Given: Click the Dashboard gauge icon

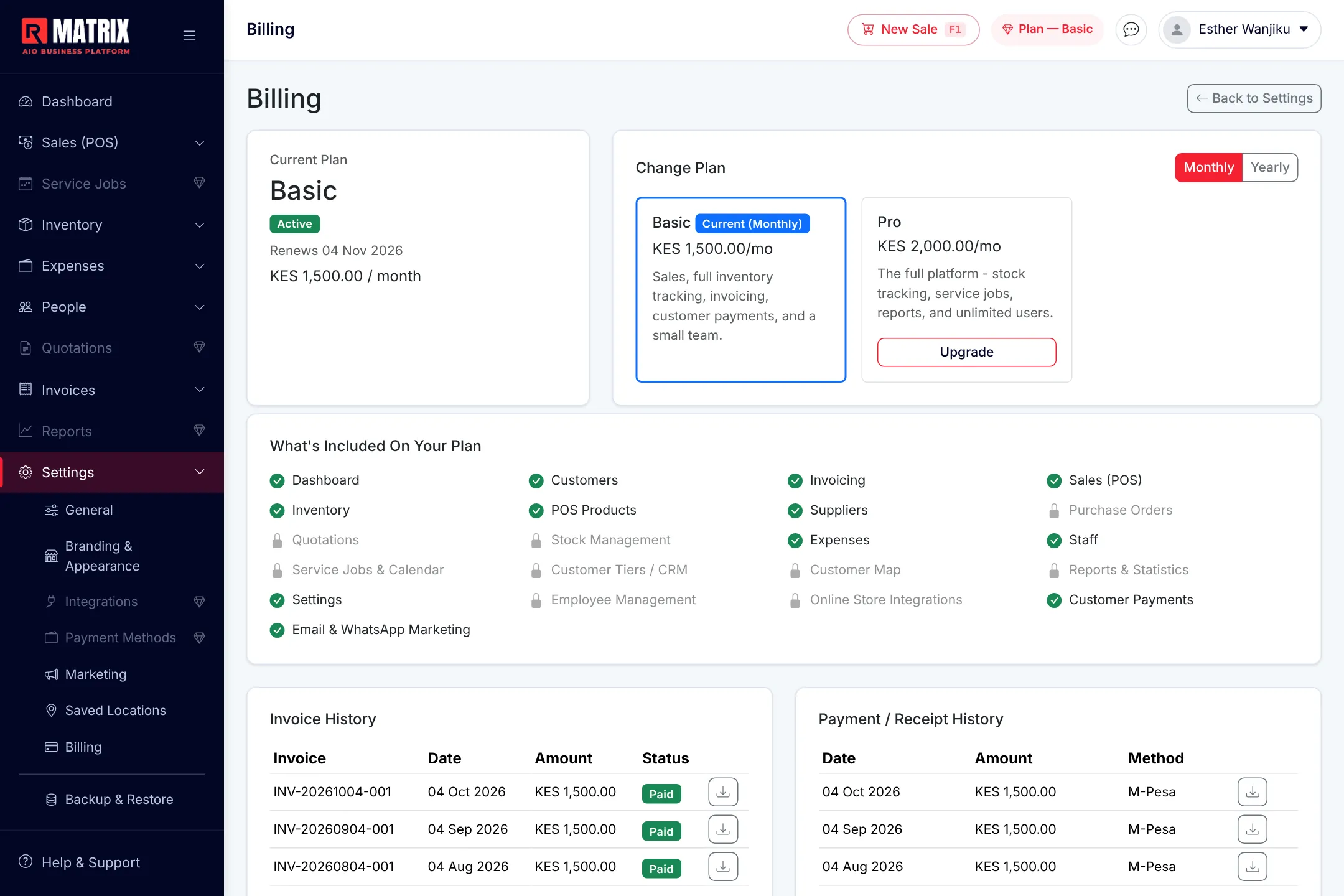Looking at the screenshot, I should click(x=26, y=101).
